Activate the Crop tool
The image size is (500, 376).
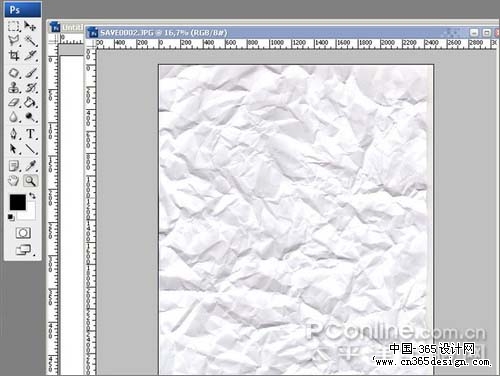[x=14, y=55]
